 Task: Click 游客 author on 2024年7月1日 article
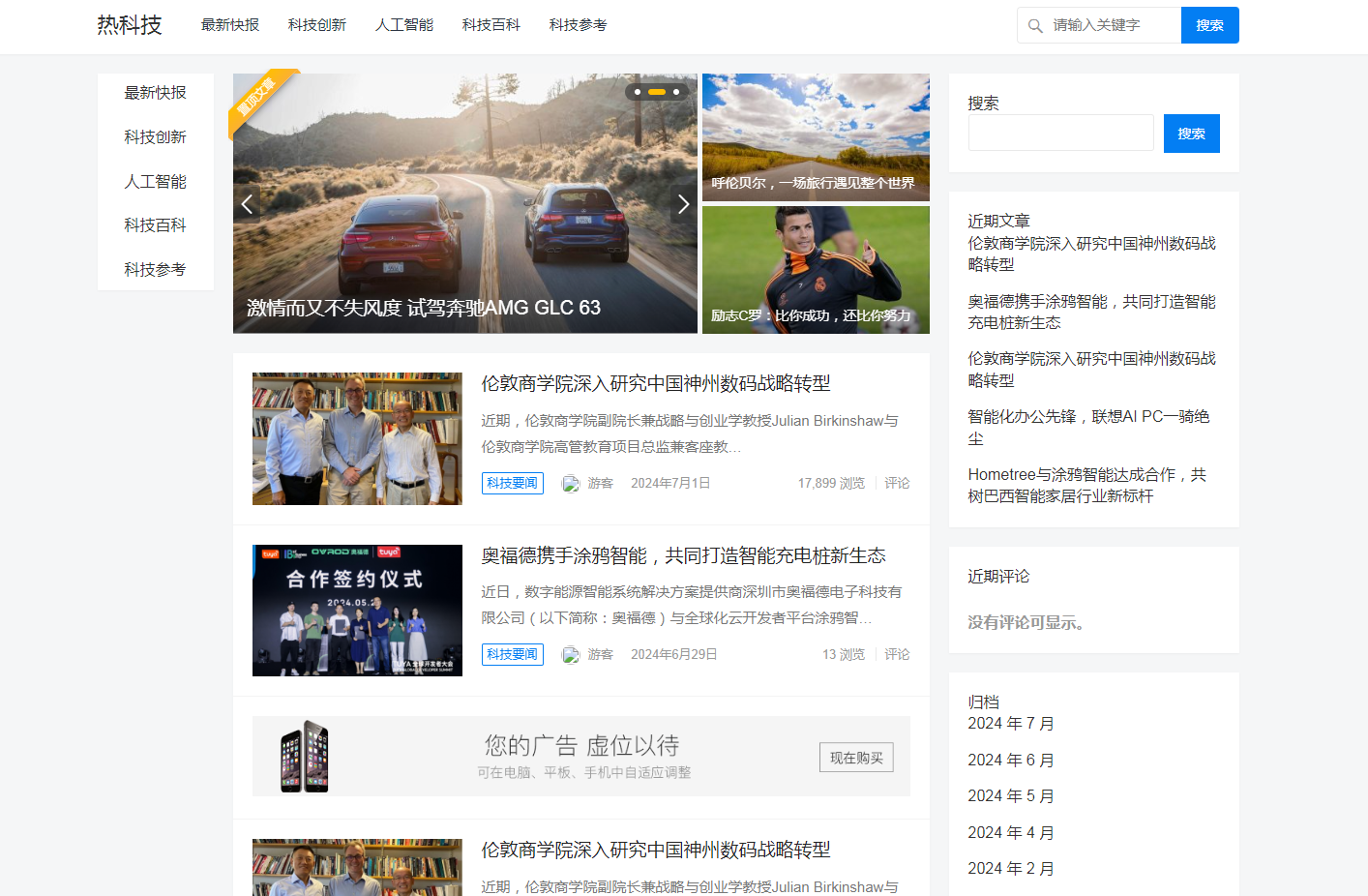click(x=601, y=483)
